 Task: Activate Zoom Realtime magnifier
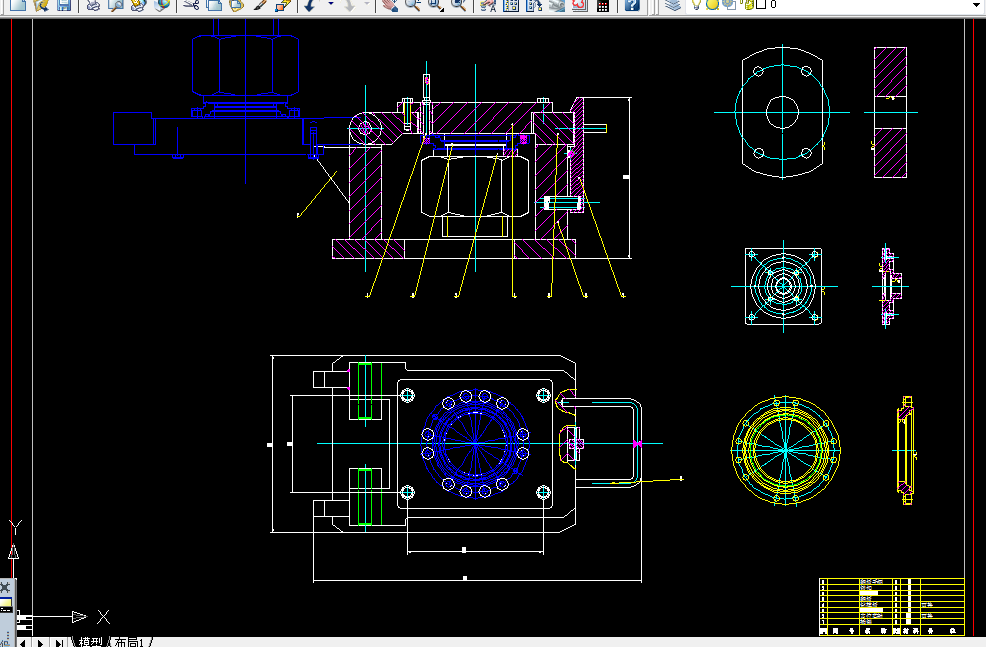pyautogui.click(x=413, y=5)
